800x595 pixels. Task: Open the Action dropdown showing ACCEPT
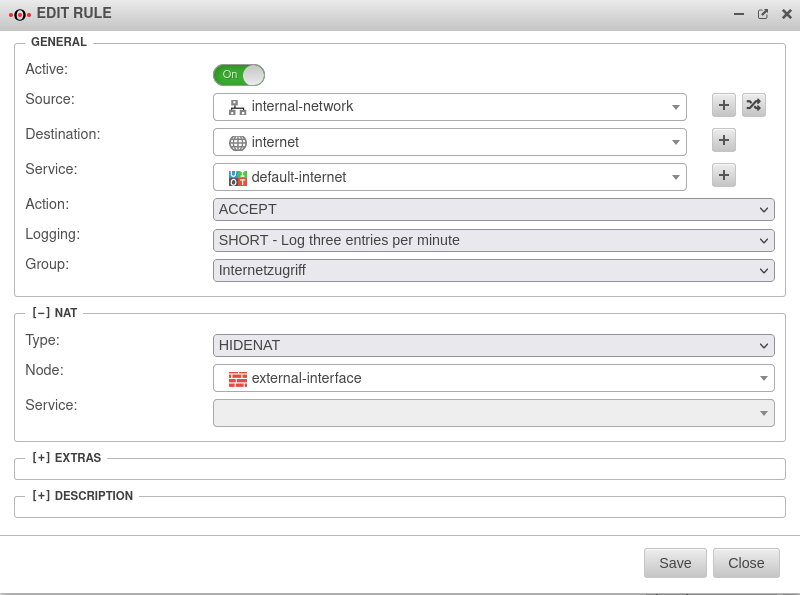tap(493, 209)
